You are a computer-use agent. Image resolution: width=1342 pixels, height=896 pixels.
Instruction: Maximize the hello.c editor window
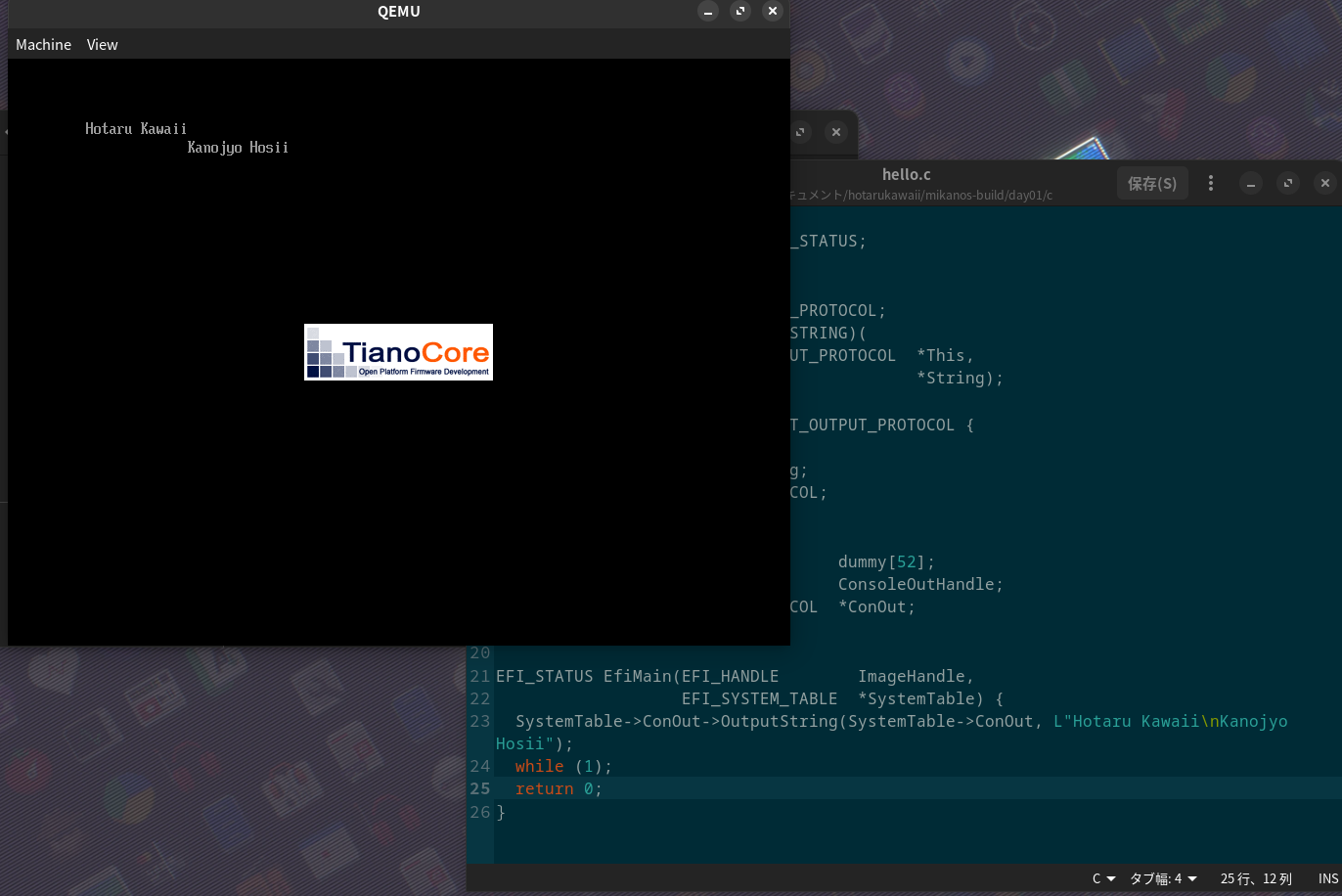[x=1288, y=184]
